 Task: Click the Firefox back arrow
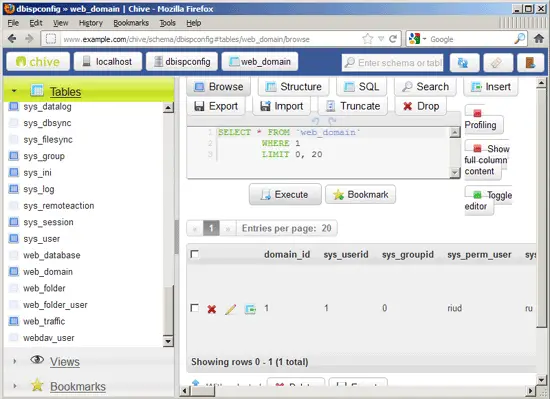[x=12, y=39]
